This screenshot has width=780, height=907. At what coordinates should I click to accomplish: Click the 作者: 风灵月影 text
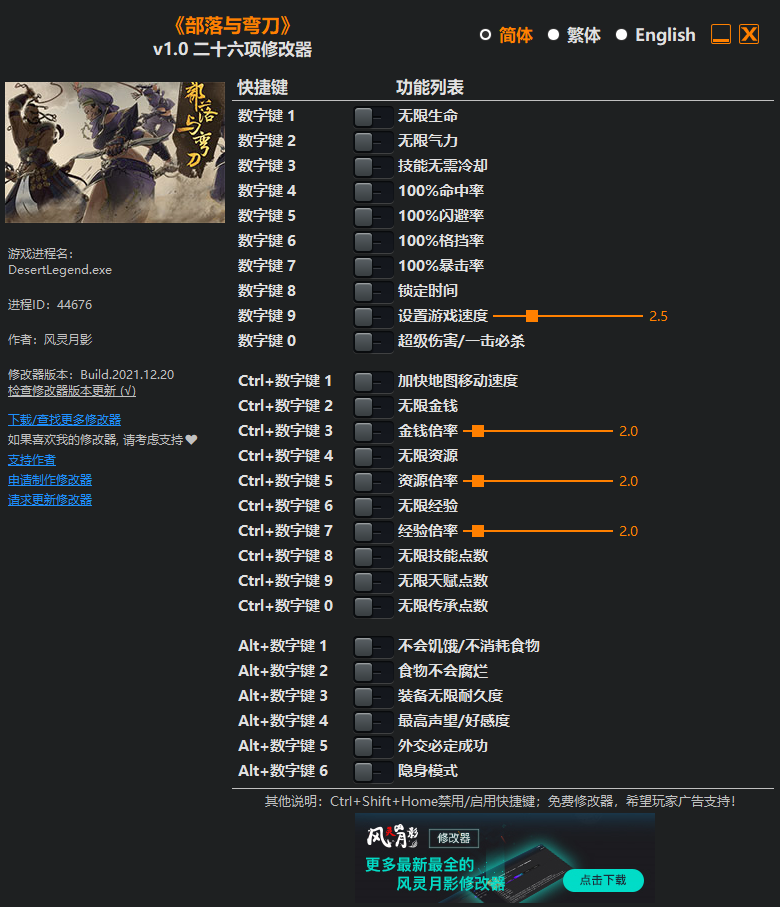pos(50,340)
